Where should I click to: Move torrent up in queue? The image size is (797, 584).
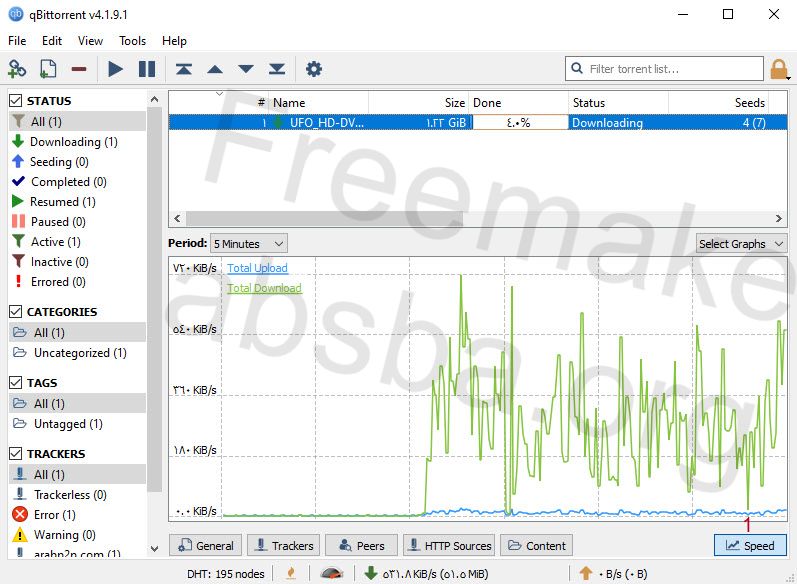tap(215, 69)
